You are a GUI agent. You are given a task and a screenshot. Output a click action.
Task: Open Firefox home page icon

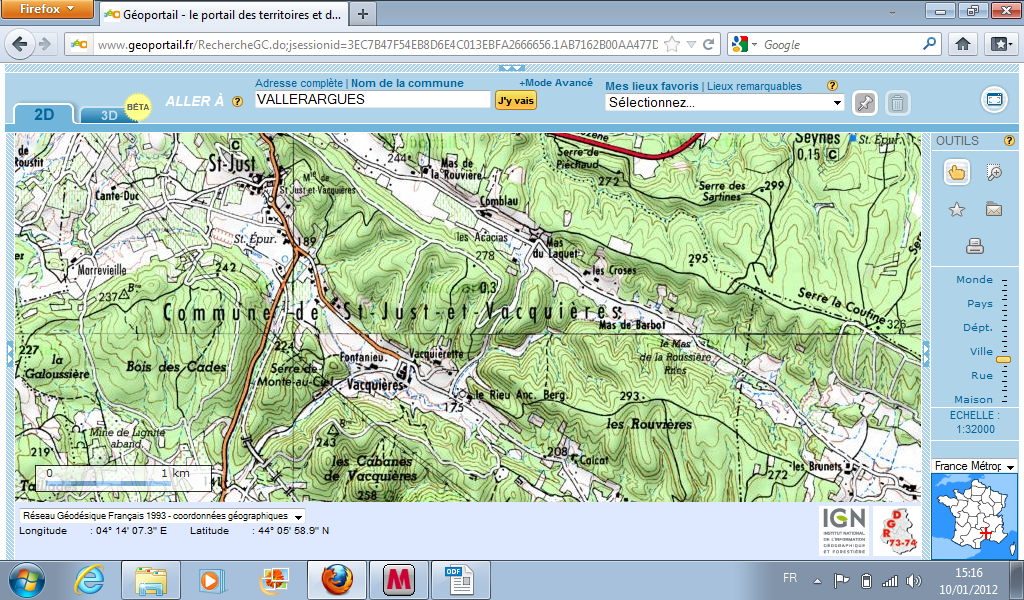[x=963, y=44]
